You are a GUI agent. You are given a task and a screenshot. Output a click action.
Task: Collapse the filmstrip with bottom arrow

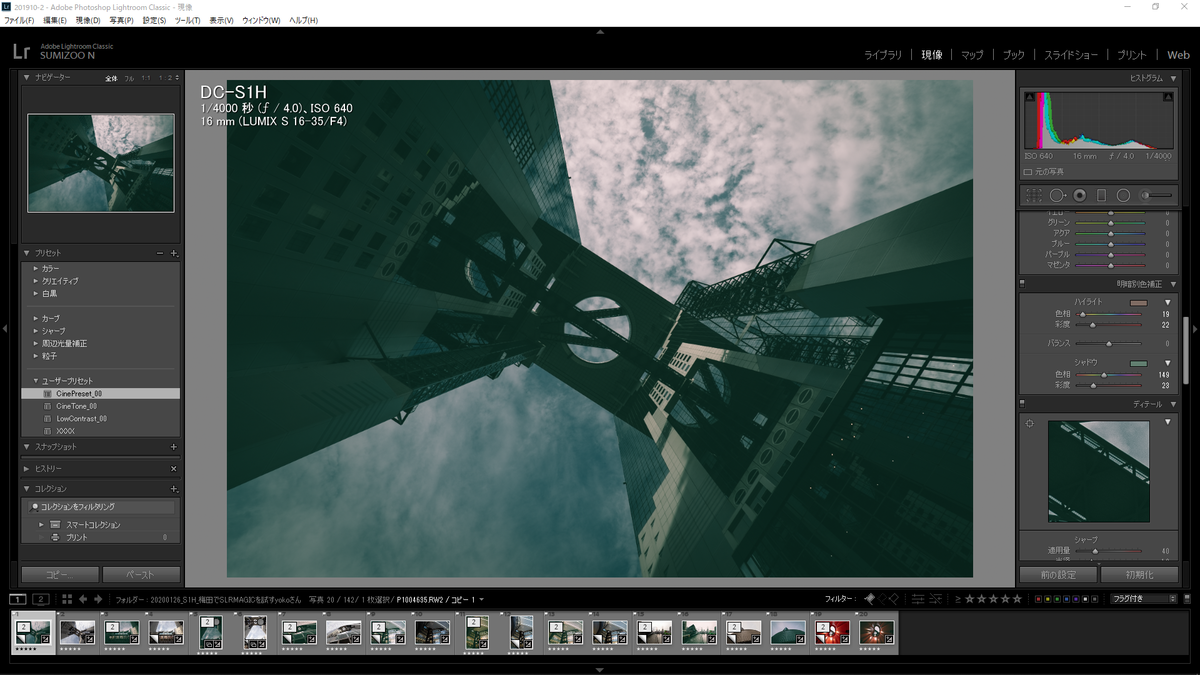[600, 669]
